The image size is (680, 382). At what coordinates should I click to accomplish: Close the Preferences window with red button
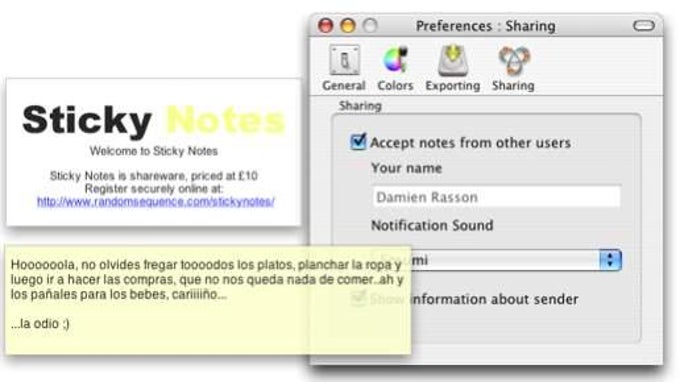point(325,26)
